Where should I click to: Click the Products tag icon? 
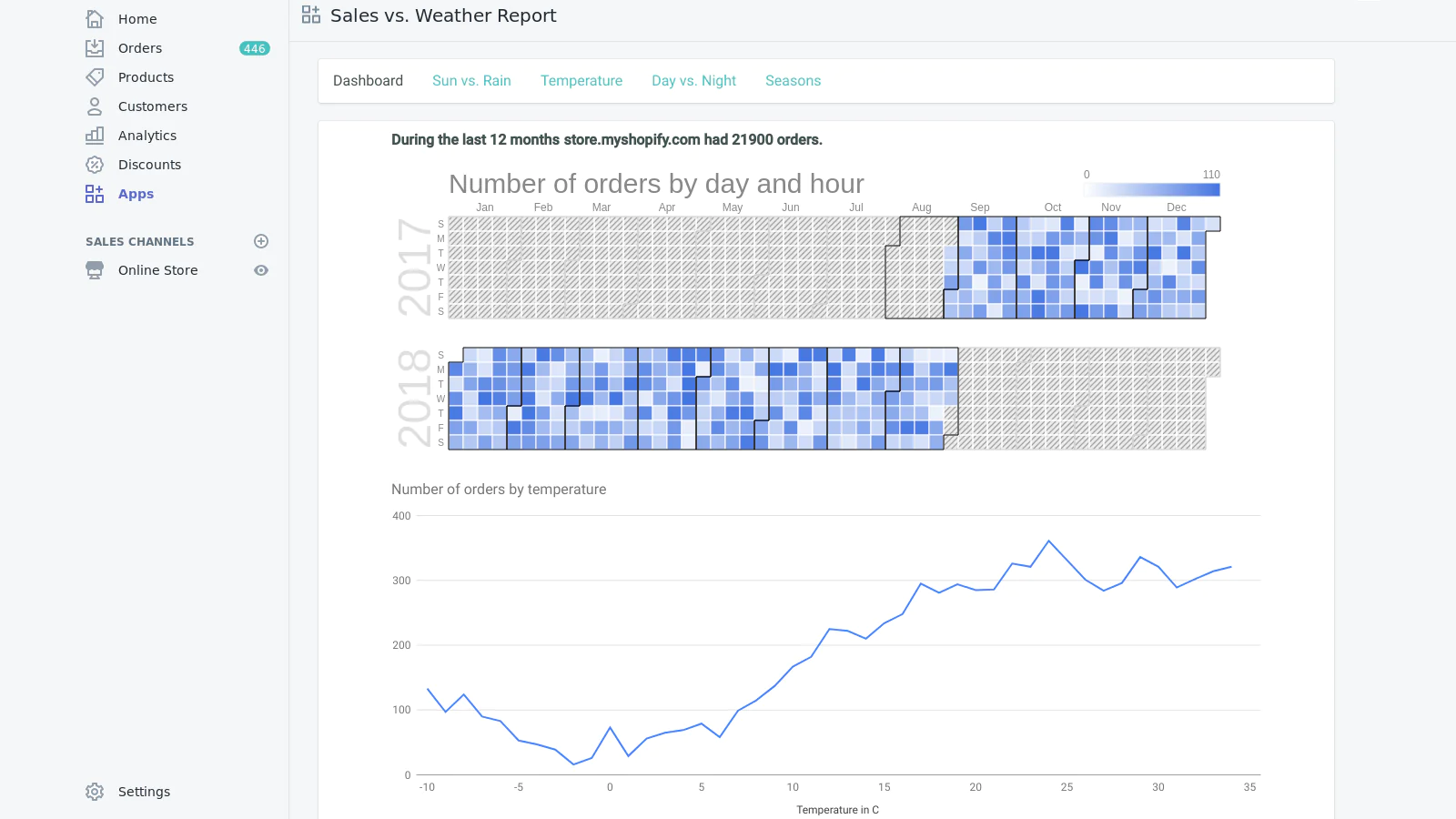pos(95,77)
